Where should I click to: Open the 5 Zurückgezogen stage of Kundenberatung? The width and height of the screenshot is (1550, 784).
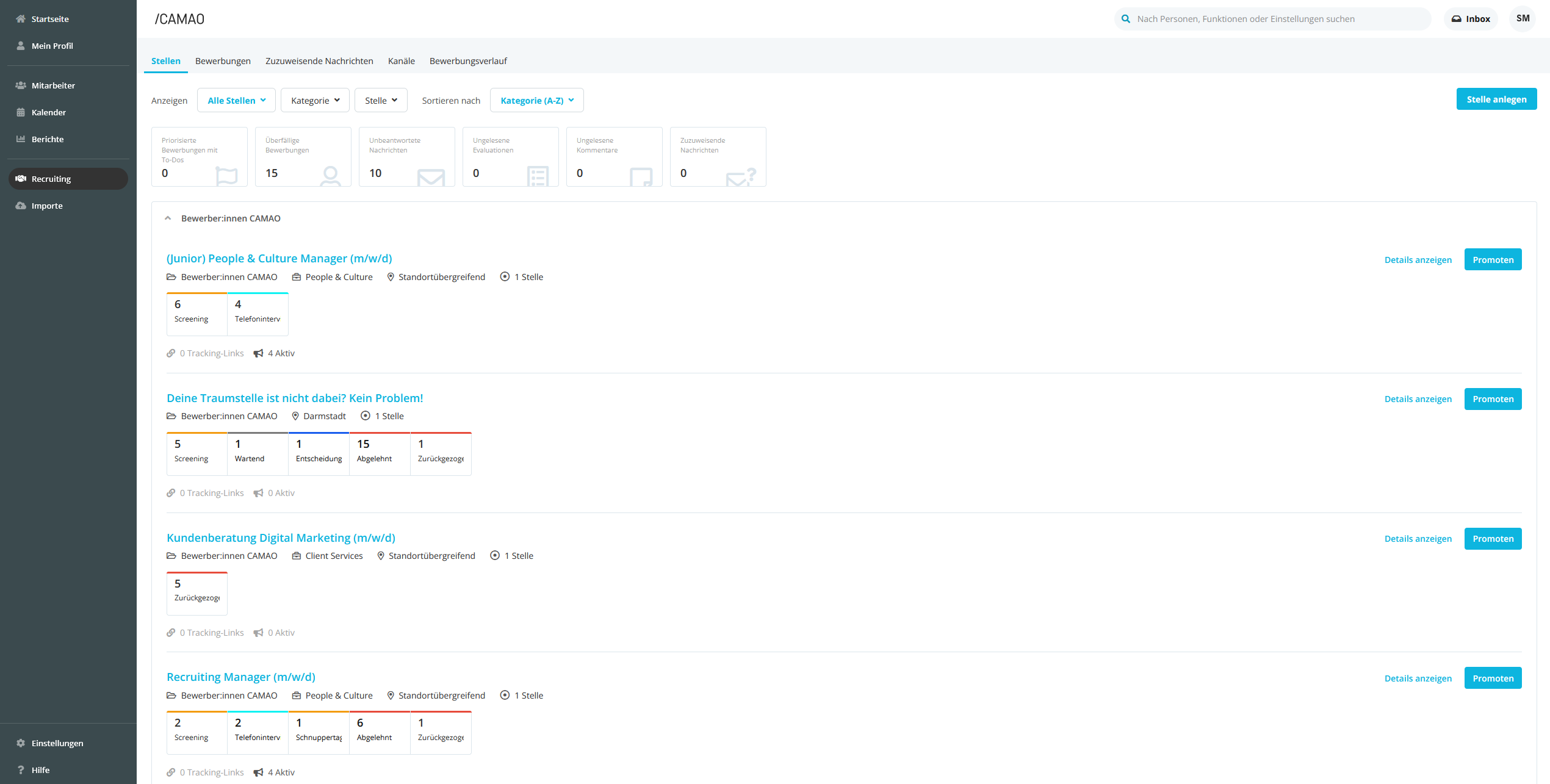[x=197, y=593]
